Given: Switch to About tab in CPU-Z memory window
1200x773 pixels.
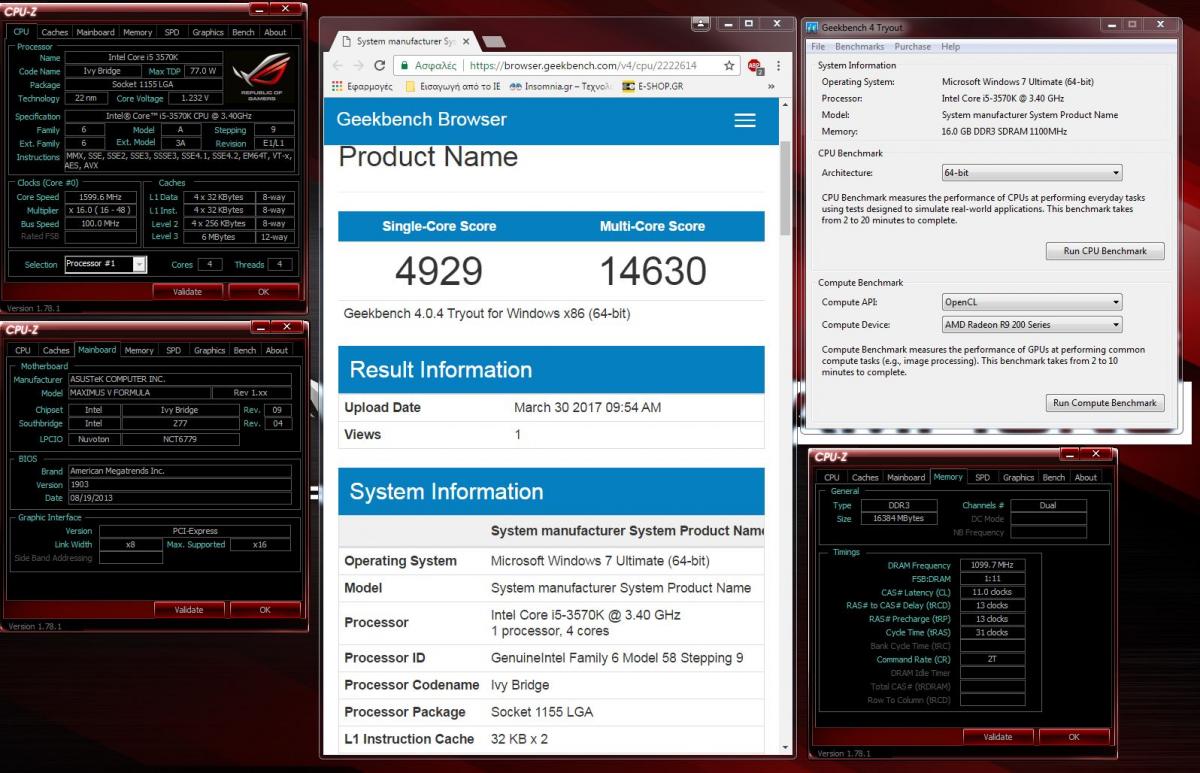Looking at the screenshot, I should click(x=1086, y=478).
